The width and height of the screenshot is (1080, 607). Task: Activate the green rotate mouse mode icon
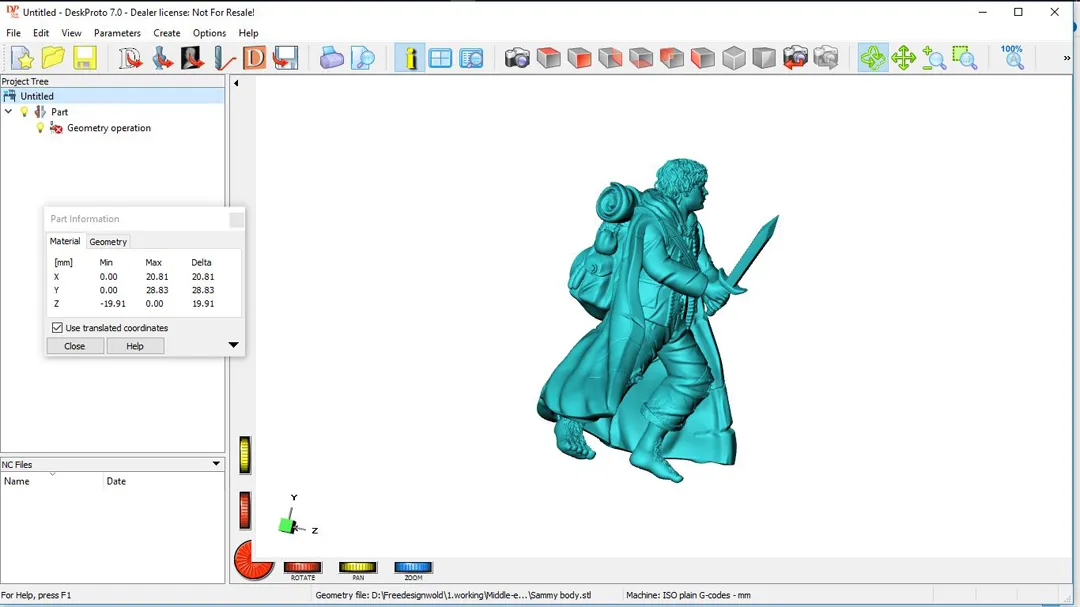pos(873,58)
